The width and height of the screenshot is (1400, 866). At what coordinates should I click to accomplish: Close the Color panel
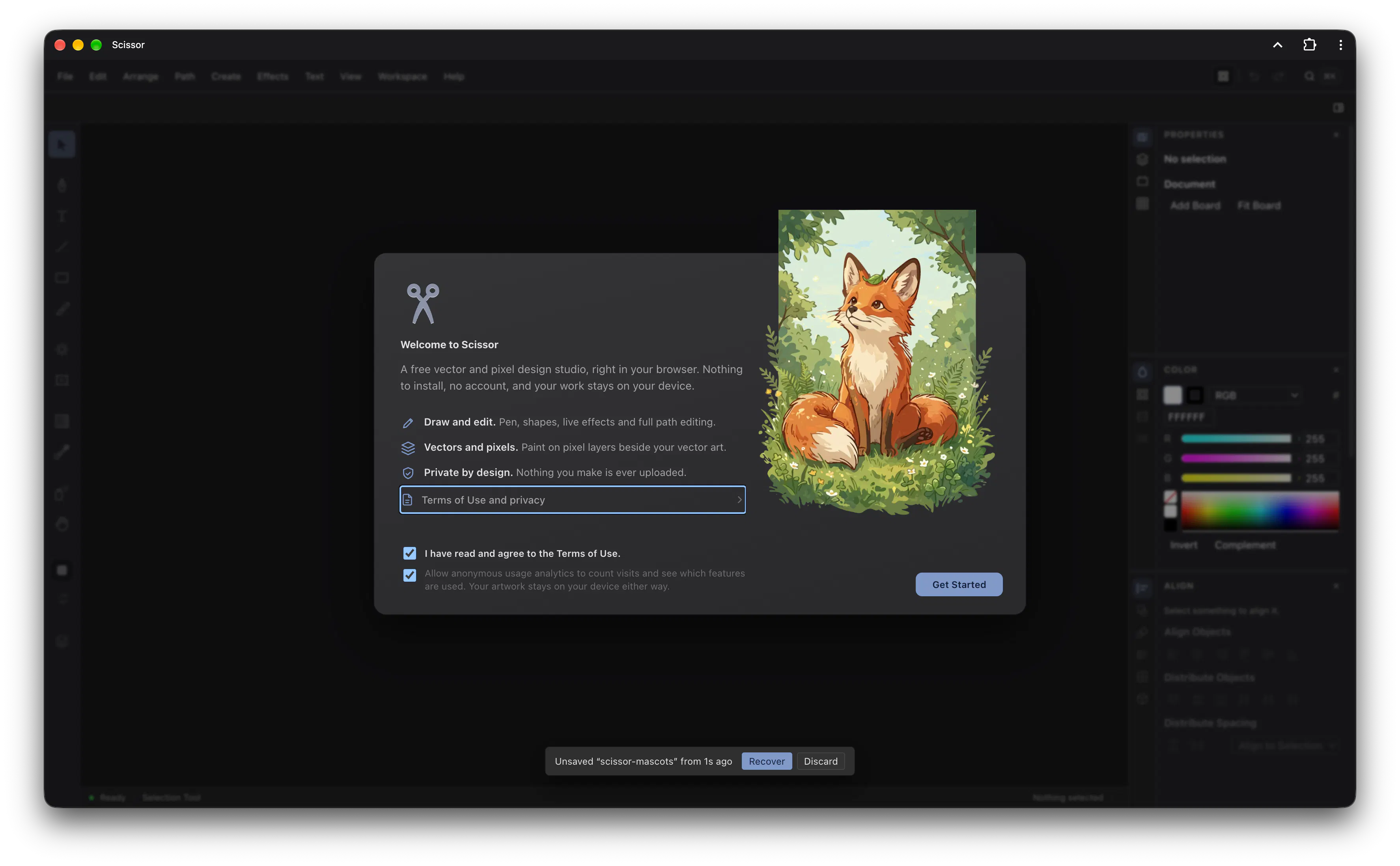click(1336, 370)
